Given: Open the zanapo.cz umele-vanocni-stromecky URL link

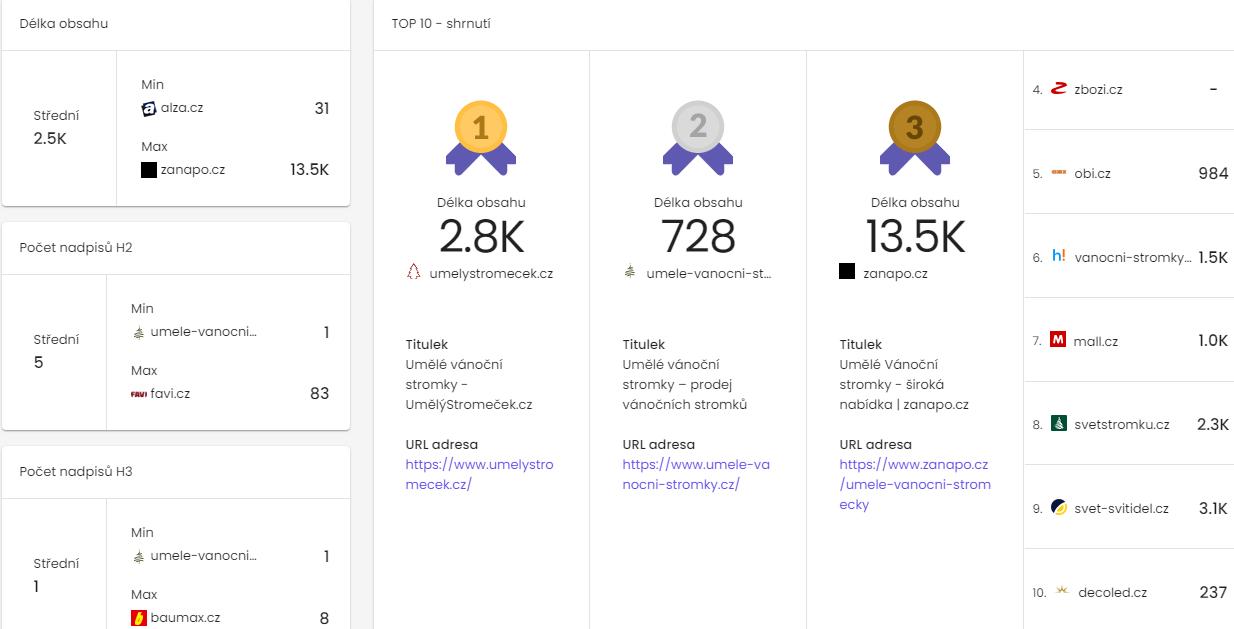Looking at the screenshot, I should pyautogui.click(x=914, y=484).
